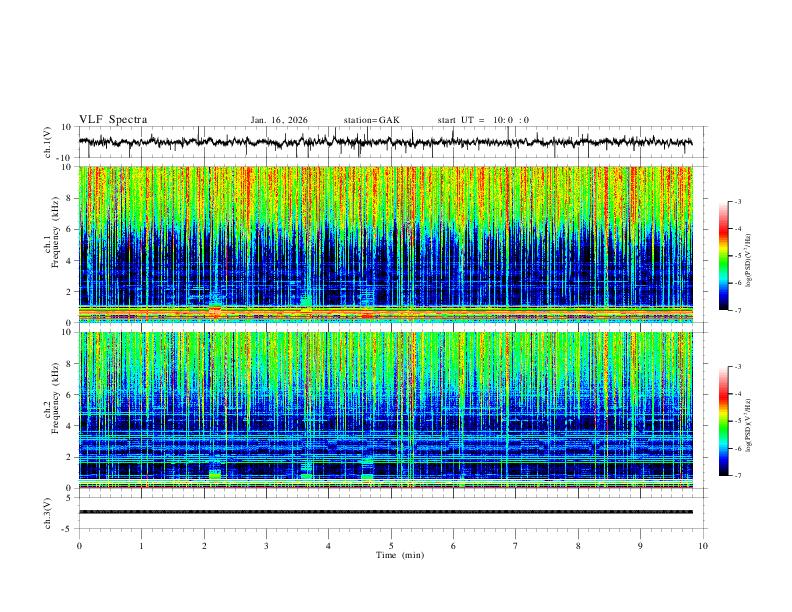Click the ch.1 frequency tick label '8'
The image size is (792, 612).
[x=69, y=198]
